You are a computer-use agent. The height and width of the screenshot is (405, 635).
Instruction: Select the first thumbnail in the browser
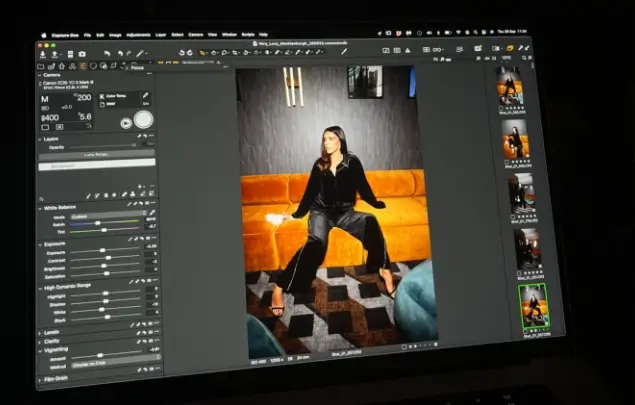click(x=509, y=86)
